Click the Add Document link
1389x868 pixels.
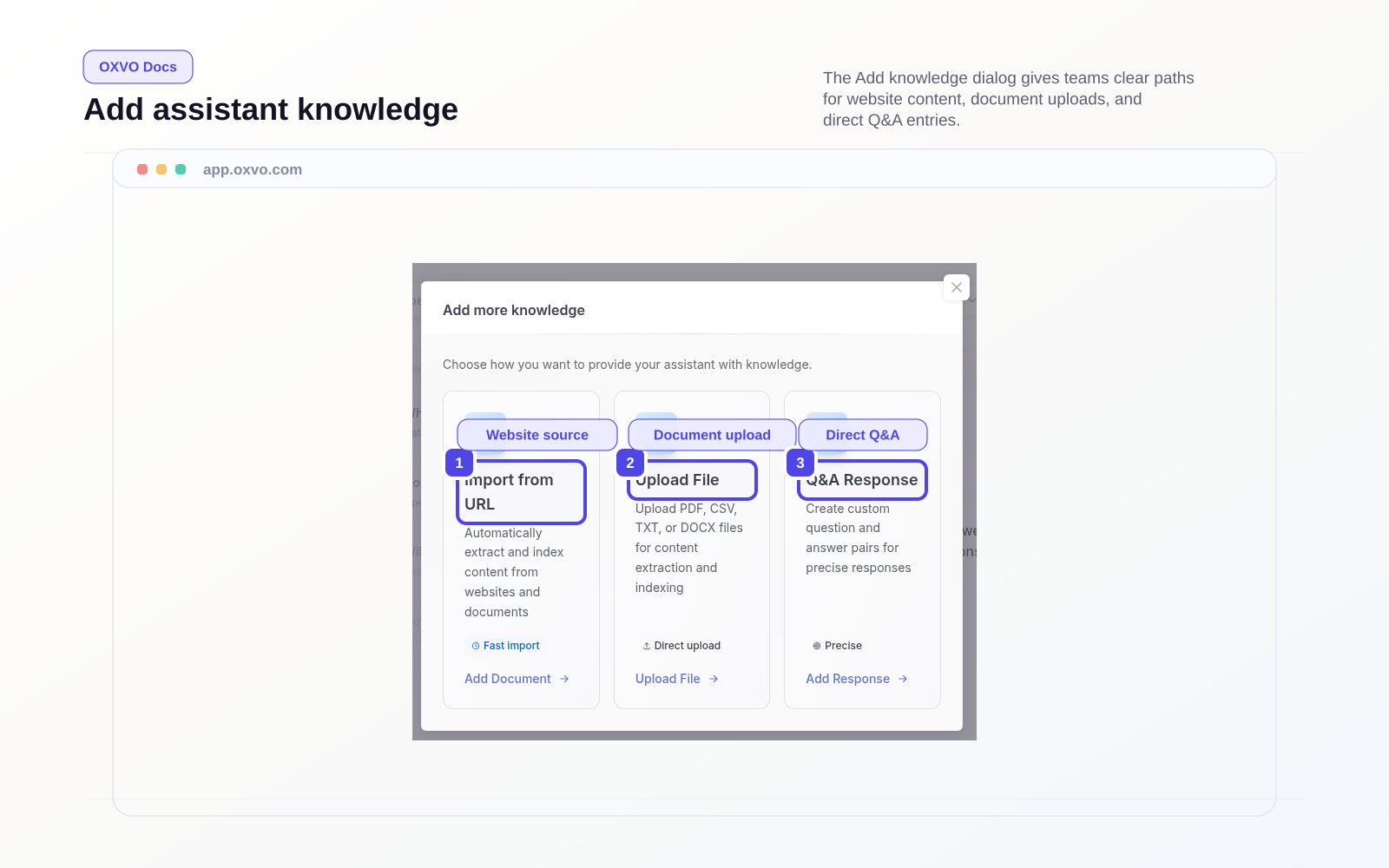pos(517,679)
